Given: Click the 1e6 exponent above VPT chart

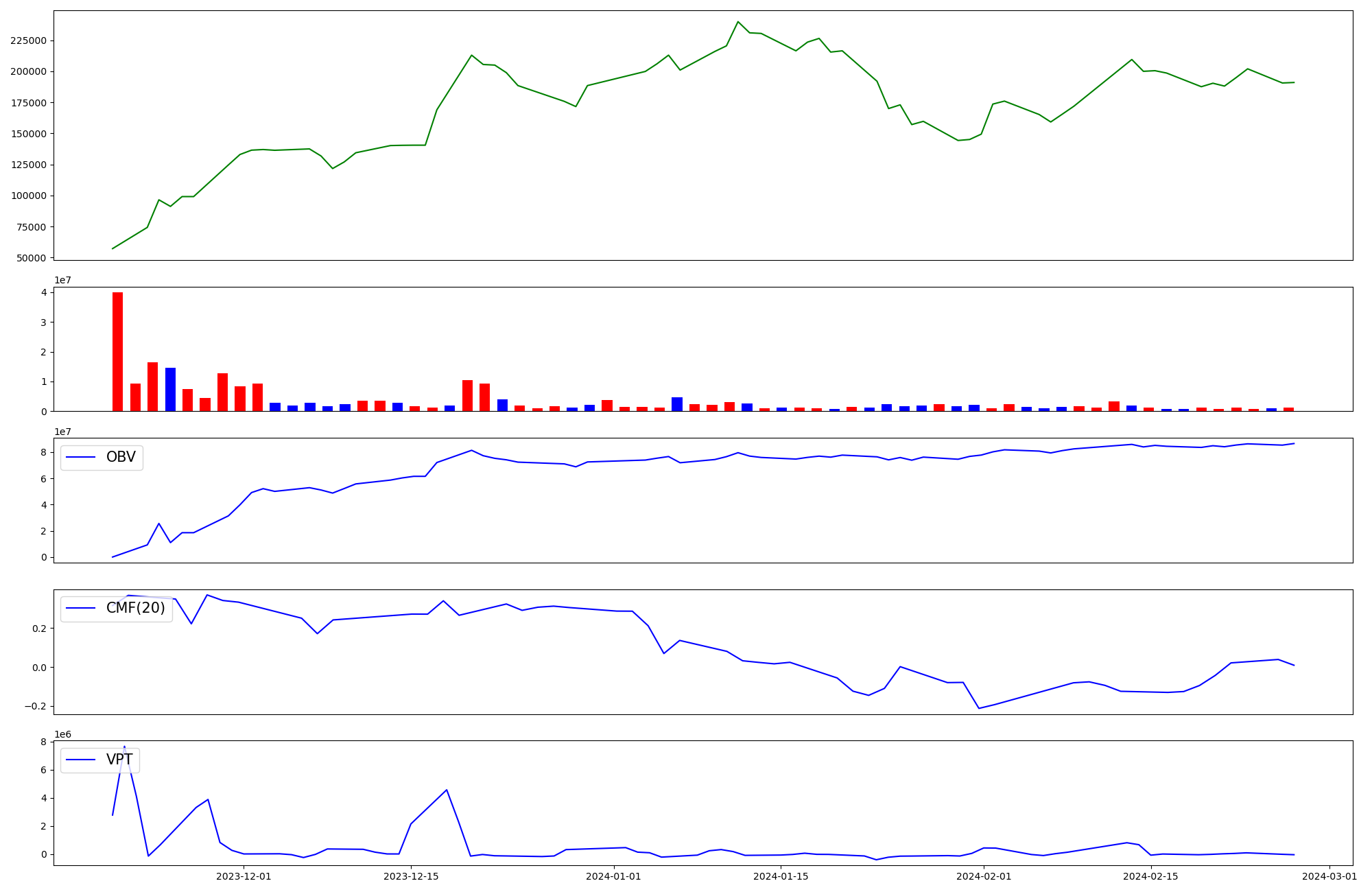Looking at the screenshot, I should coord(62,734).
